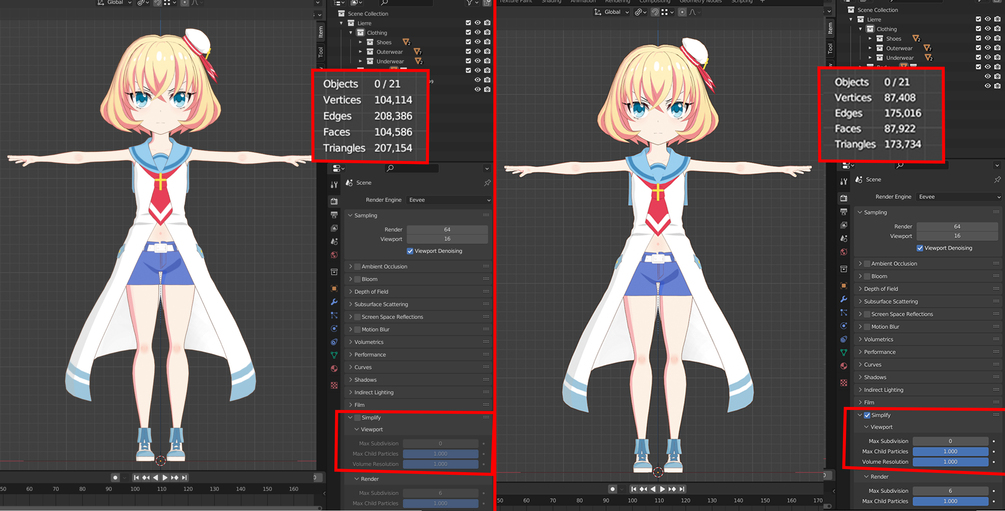Jump to end frame in right window timeline
The width and height of the screenshot is (1005, 511).
(x=682, y=489)
